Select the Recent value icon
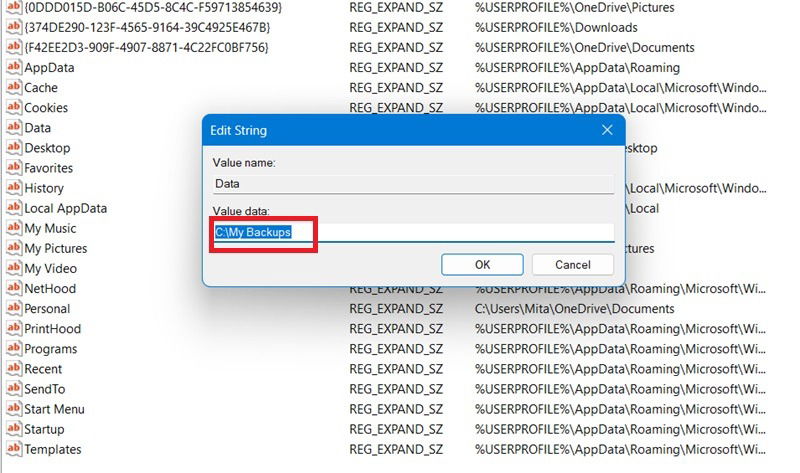This screenshot has height=473, width=800. tap(14, 368)
